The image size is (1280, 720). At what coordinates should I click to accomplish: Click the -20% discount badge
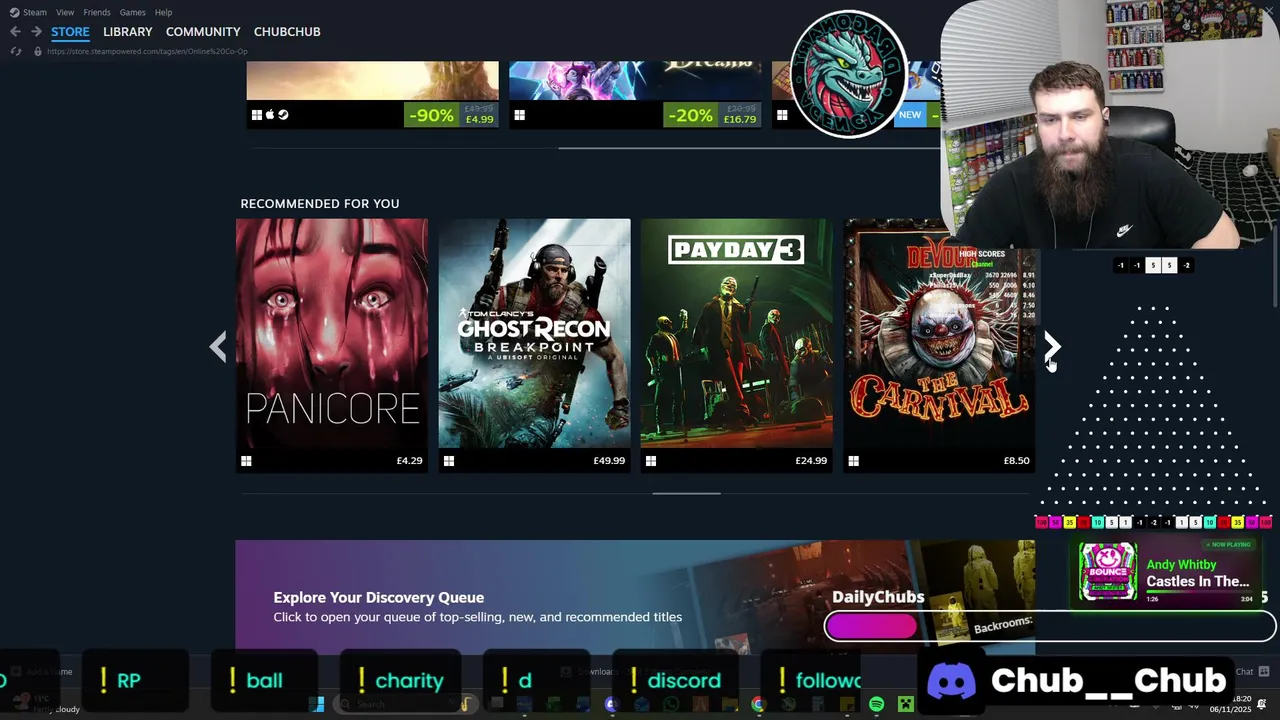pos(690,115)
